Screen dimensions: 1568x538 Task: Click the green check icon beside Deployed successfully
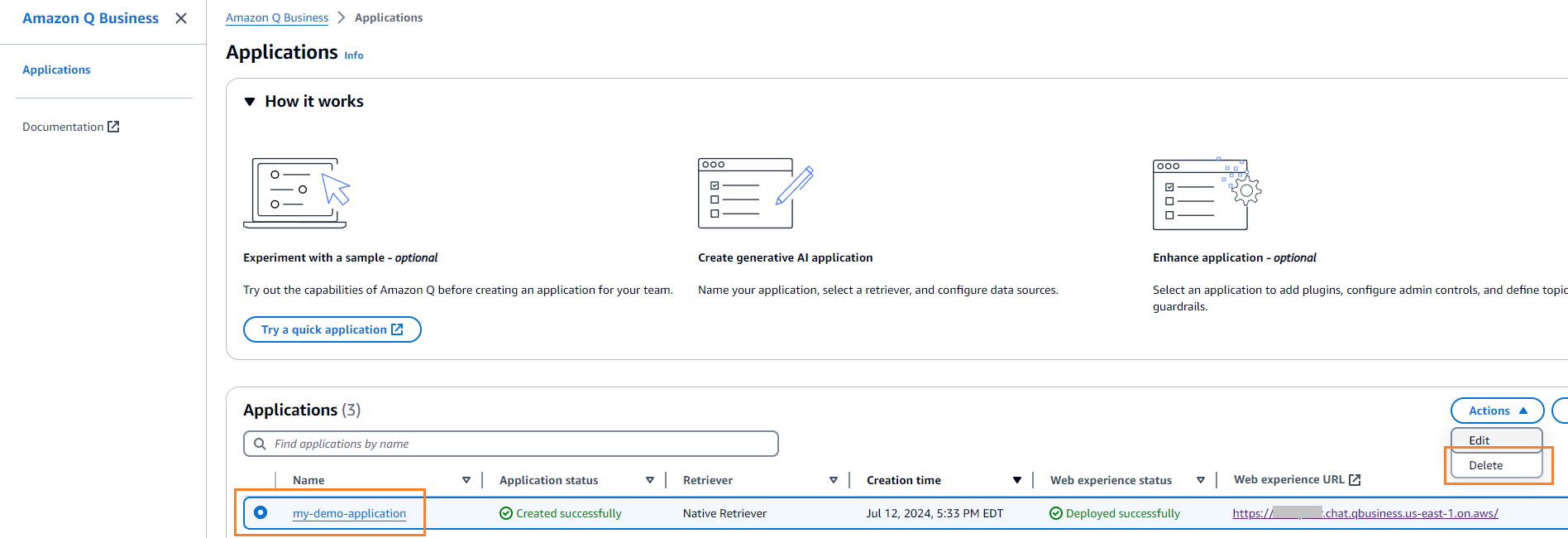coord(1056,513)
